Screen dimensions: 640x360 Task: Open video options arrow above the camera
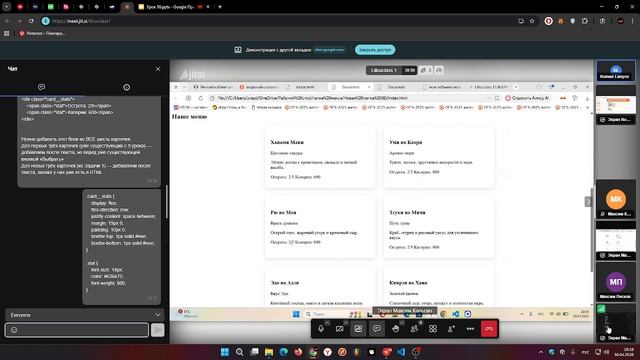[346, 322]
